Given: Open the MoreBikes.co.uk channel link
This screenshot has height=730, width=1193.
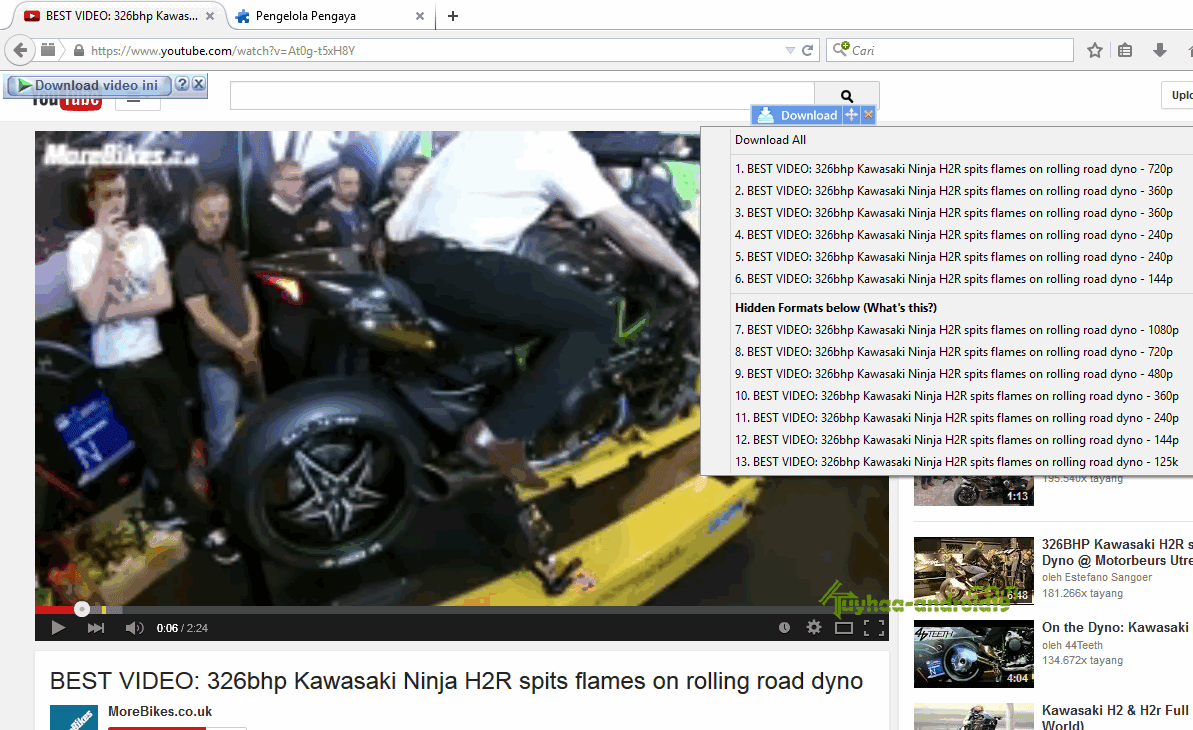Looking at the screenshot, I should tap(160, 712).
